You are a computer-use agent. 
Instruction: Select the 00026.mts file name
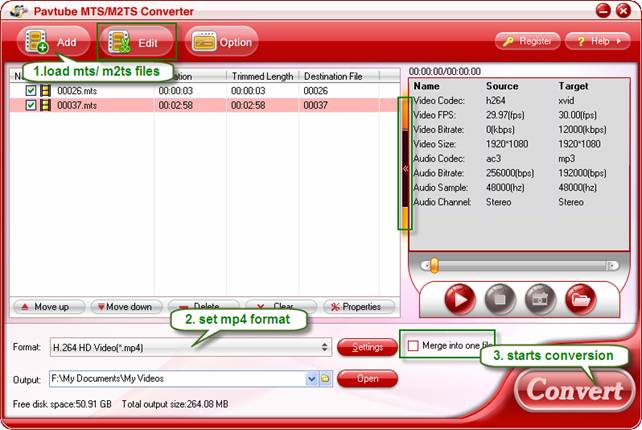pyautogui.click(x=77, y=91)
